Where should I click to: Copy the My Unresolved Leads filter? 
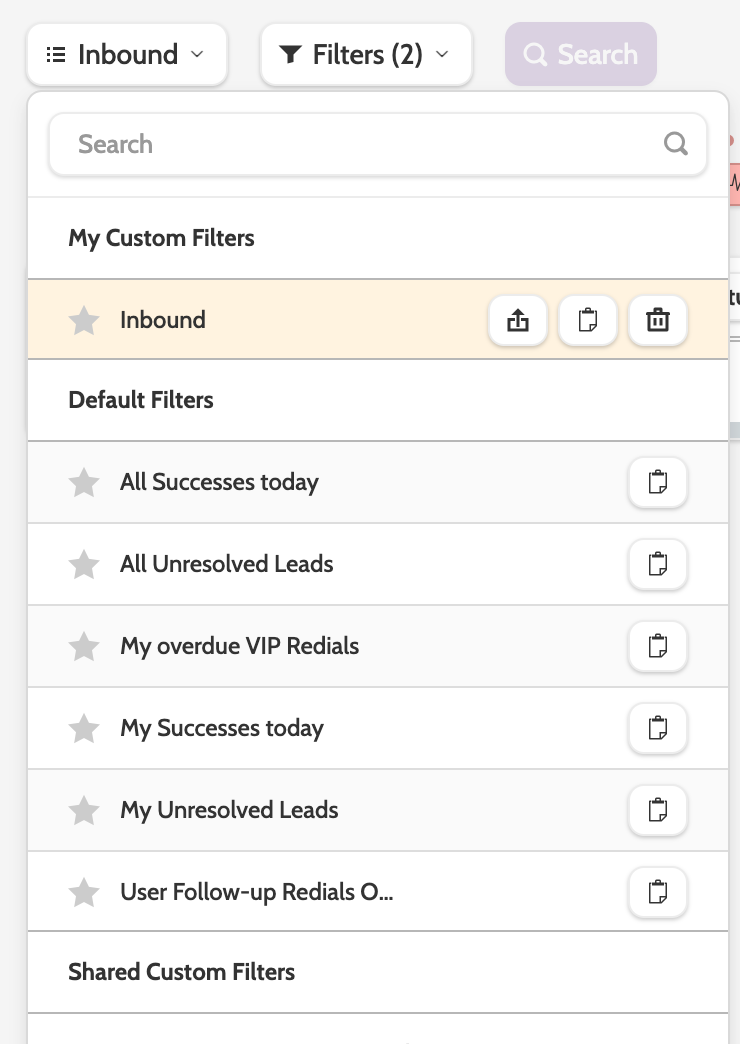point(658,811)
